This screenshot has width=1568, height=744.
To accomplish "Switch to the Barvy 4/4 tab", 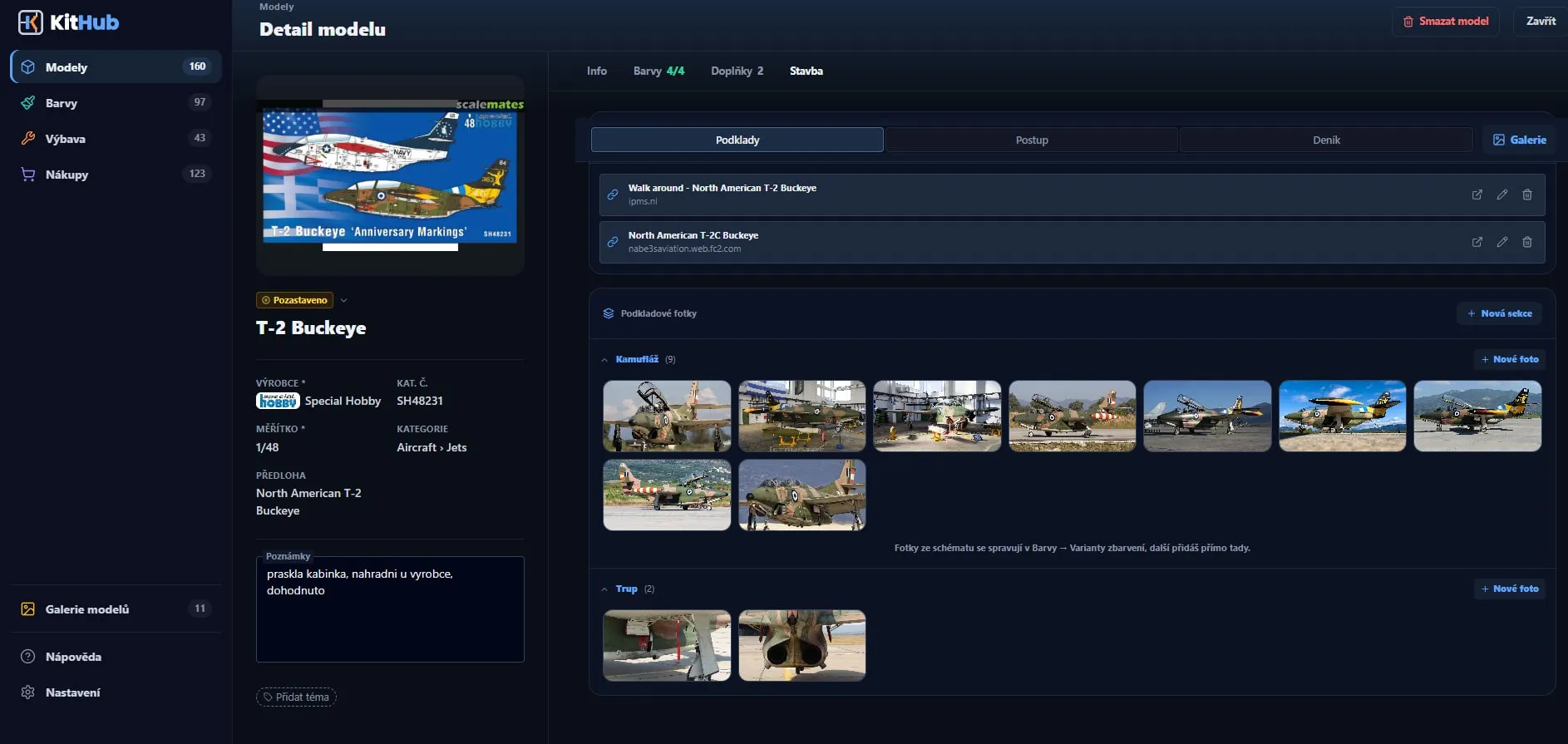I will tap(658, 71).
